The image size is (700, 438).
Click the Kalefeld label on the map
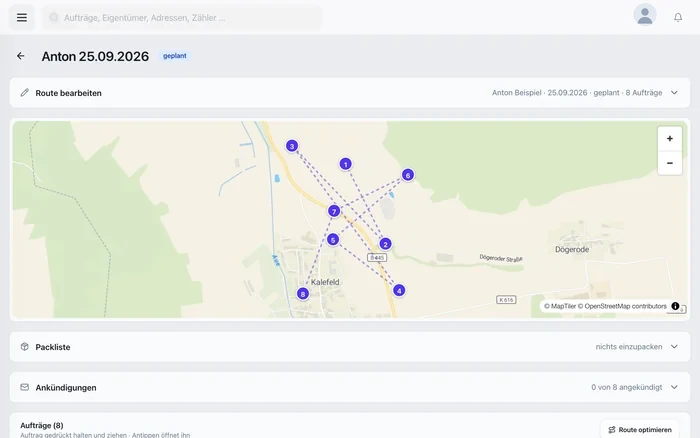click(325, 282)
